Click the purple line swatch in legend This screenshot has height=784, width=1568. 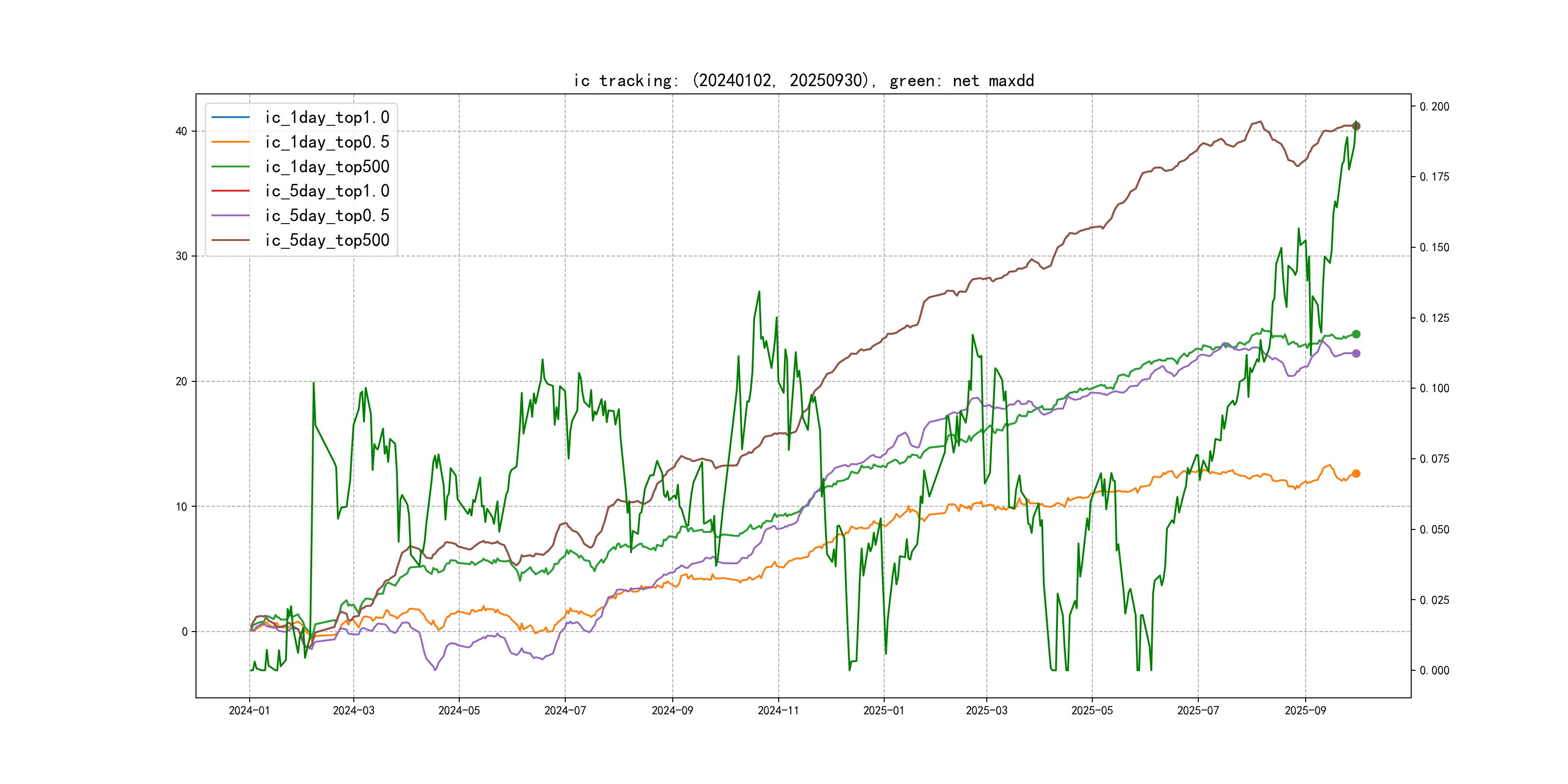point(231,215)
